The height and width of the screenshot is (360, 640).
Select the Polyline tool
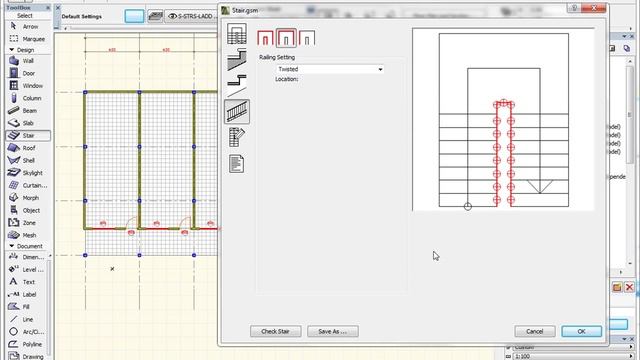point(27,344)
